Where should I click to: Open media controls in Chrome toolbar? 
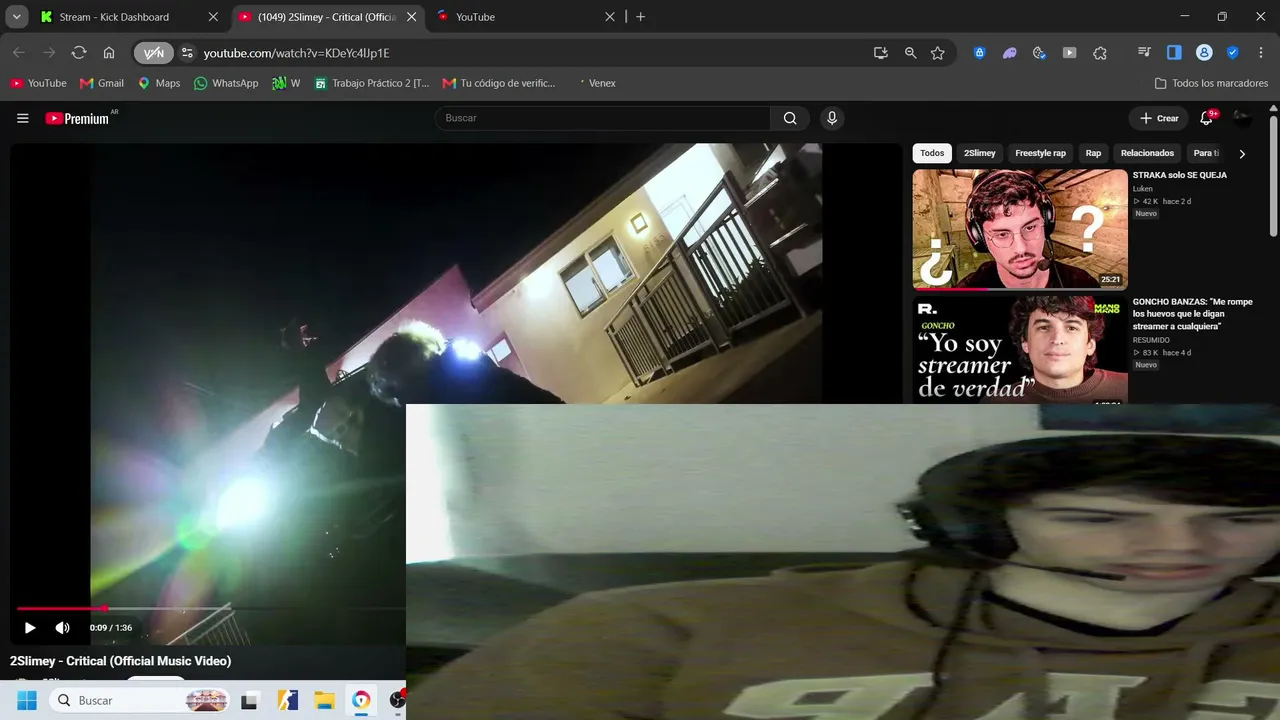pos(1145,53)
